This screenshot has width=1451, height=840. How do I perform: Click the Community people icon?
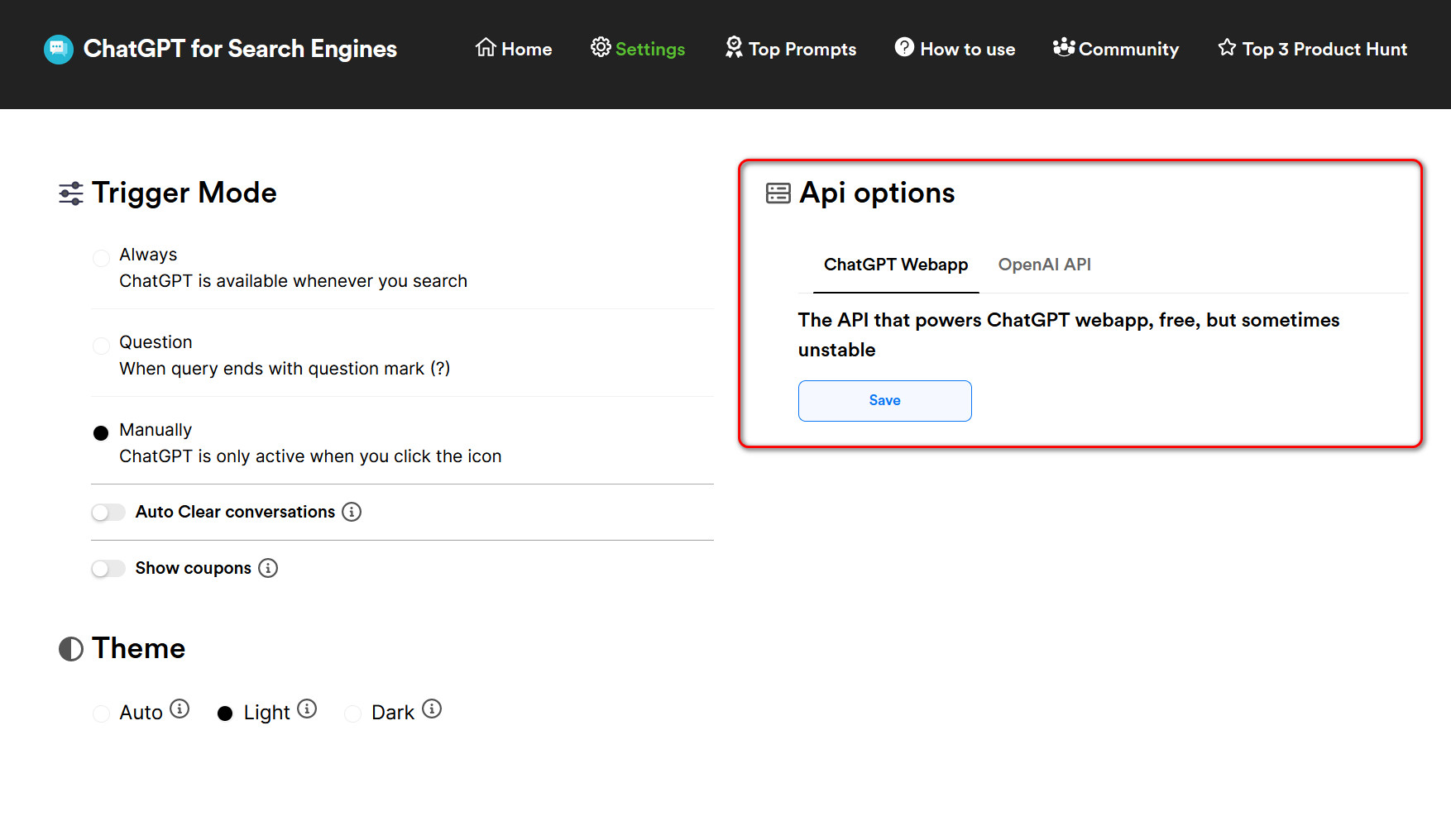[x=1064, y=47]
